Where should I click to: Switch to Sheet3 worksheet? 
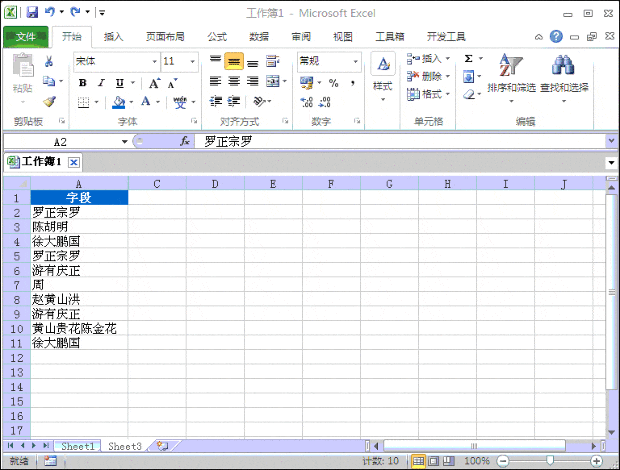pyautogui.click(x=125, y=446)
